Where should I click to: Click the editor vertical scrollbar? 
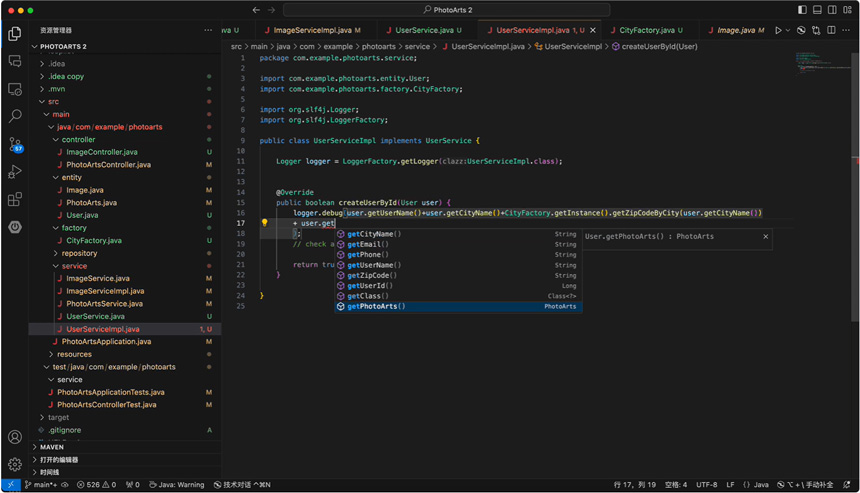click(x=855, y=186)
